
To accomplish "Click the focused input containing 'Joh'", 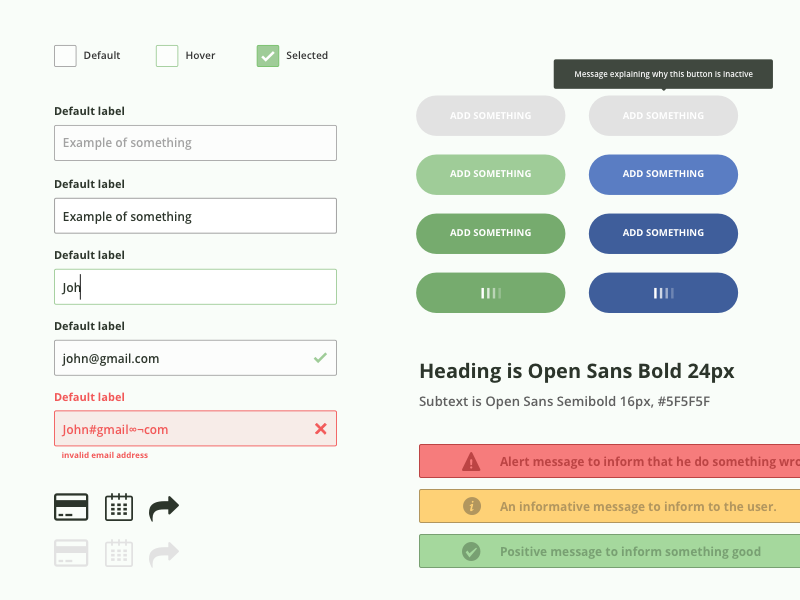I will (x=195, y=287).
